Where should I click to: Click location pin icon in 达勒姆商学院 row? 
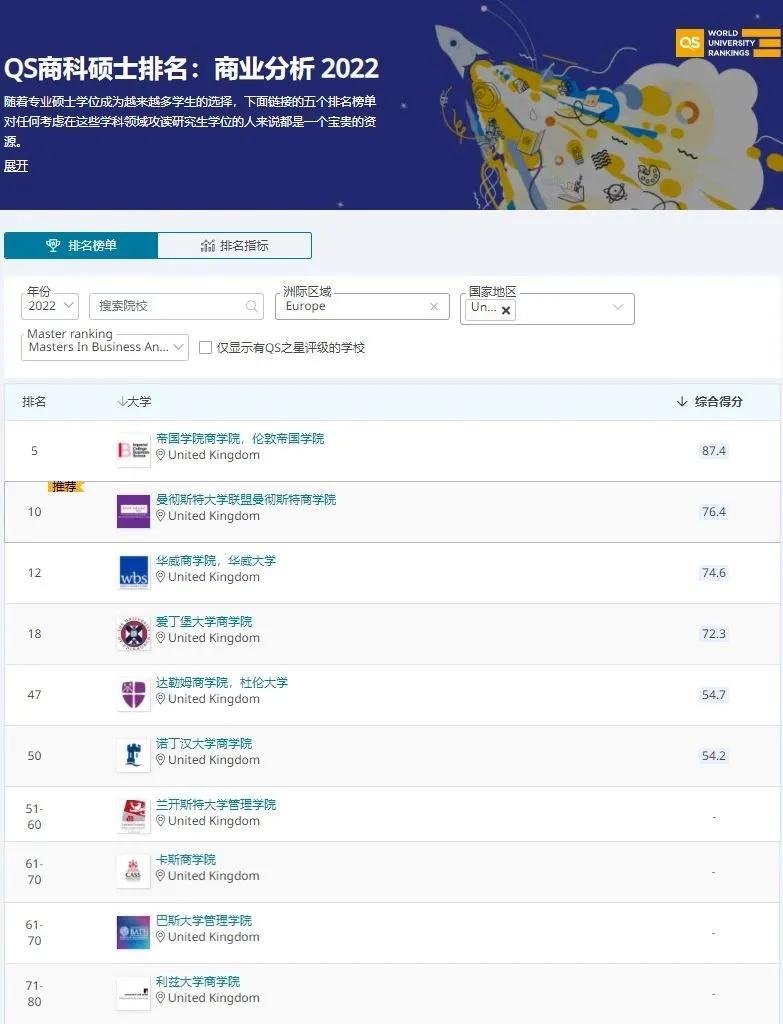click(161, 699)
